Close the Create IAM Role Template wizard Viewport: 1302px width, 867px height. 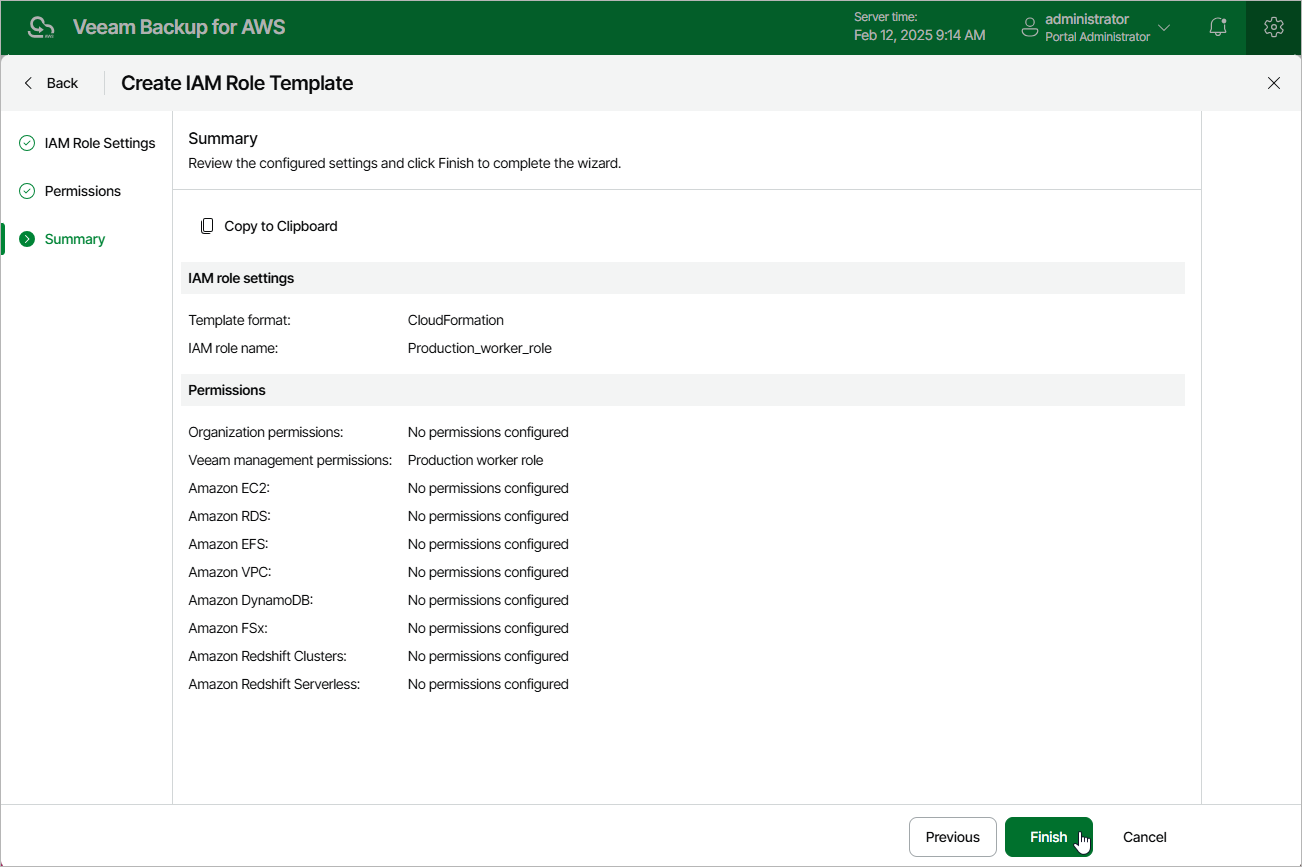(1273, 83)
